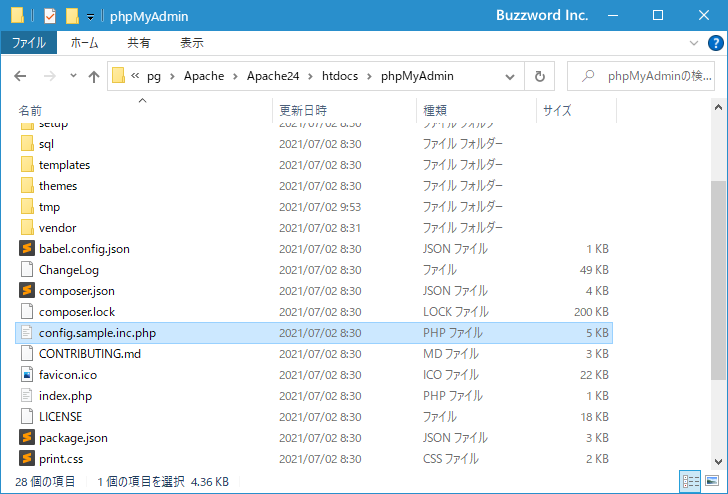
Task: Go back using the Back arrow
Action: [20, 76]
